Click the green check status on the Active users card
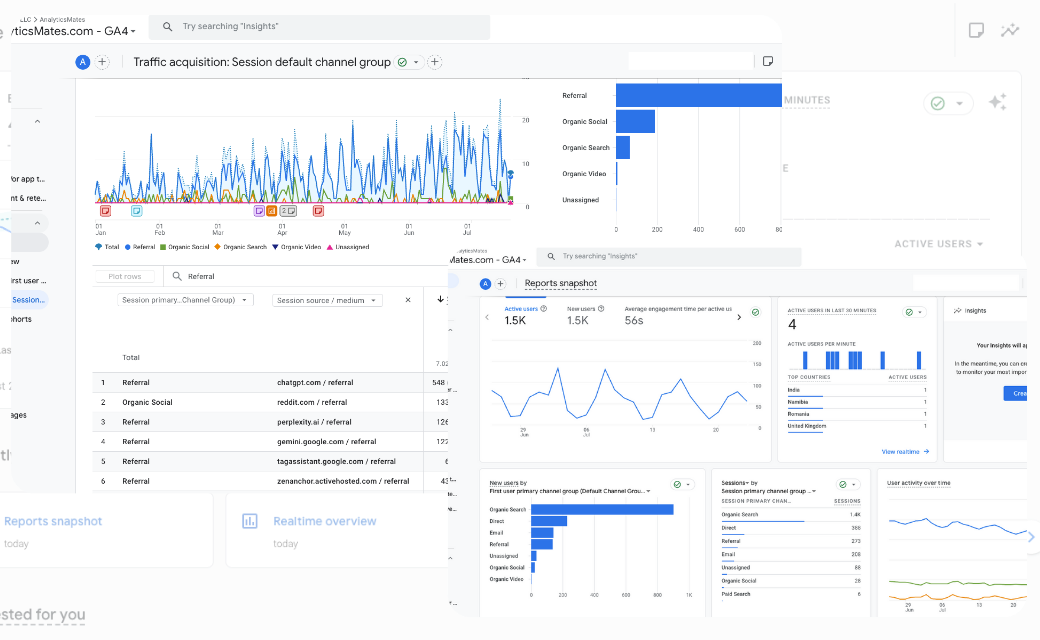Viewport: 1040px width, 640px height. 755,312
